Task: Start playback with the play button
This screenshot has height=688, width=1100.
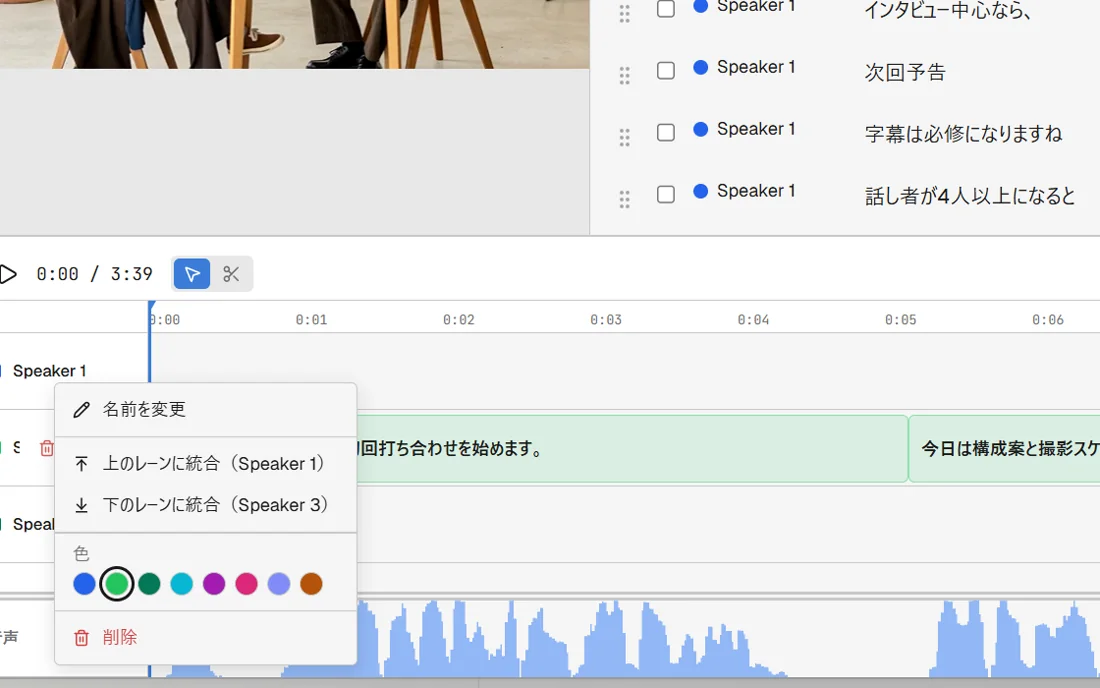Action: pos(8,274)
